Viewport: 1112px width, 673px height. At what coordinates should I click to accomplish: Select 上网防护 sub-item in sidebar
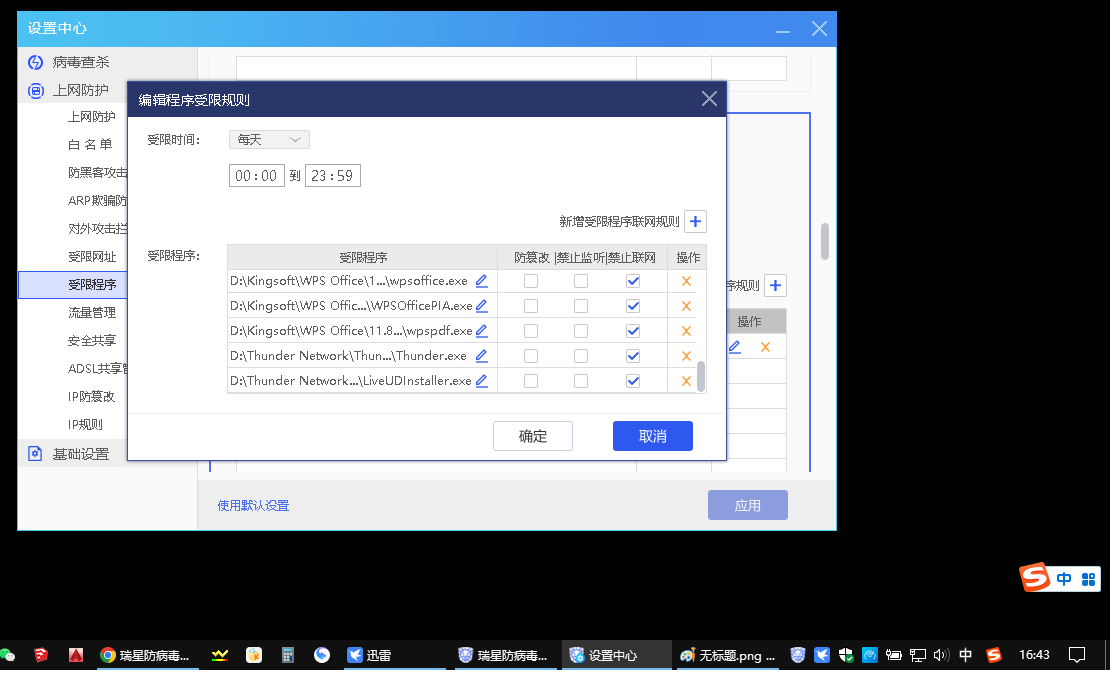tap(91, 116)
